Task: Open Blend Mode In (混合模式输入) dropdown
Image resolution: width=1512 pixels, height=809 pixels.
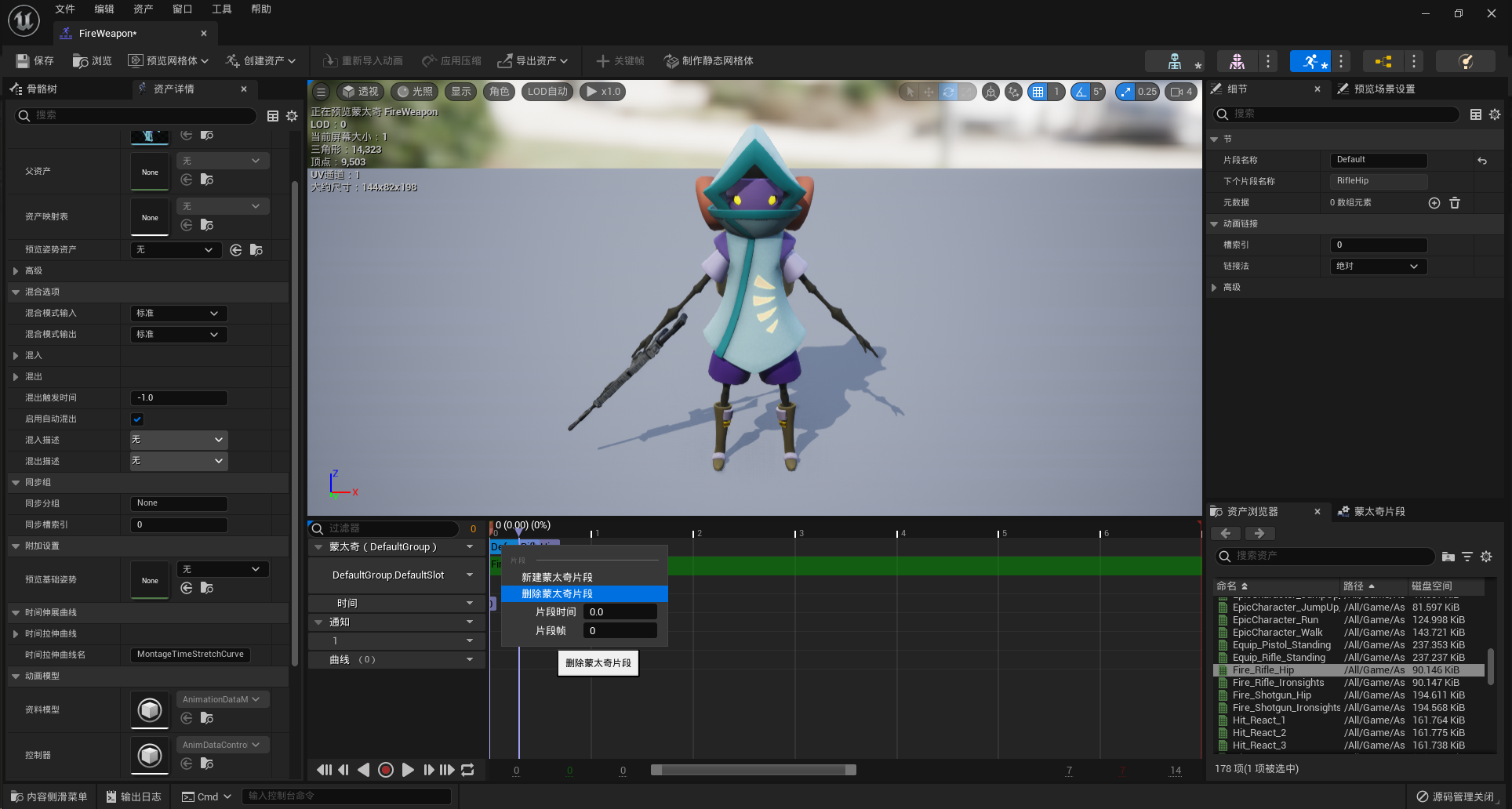Action: point(179,314)
